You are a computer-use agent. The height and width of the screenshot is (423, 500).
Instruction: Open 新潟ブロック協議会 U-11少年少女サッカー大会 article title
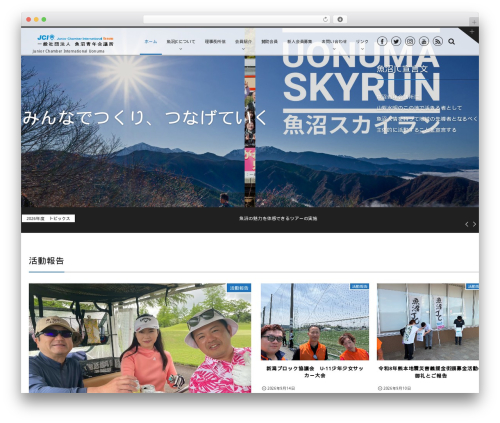pos(315,372)
